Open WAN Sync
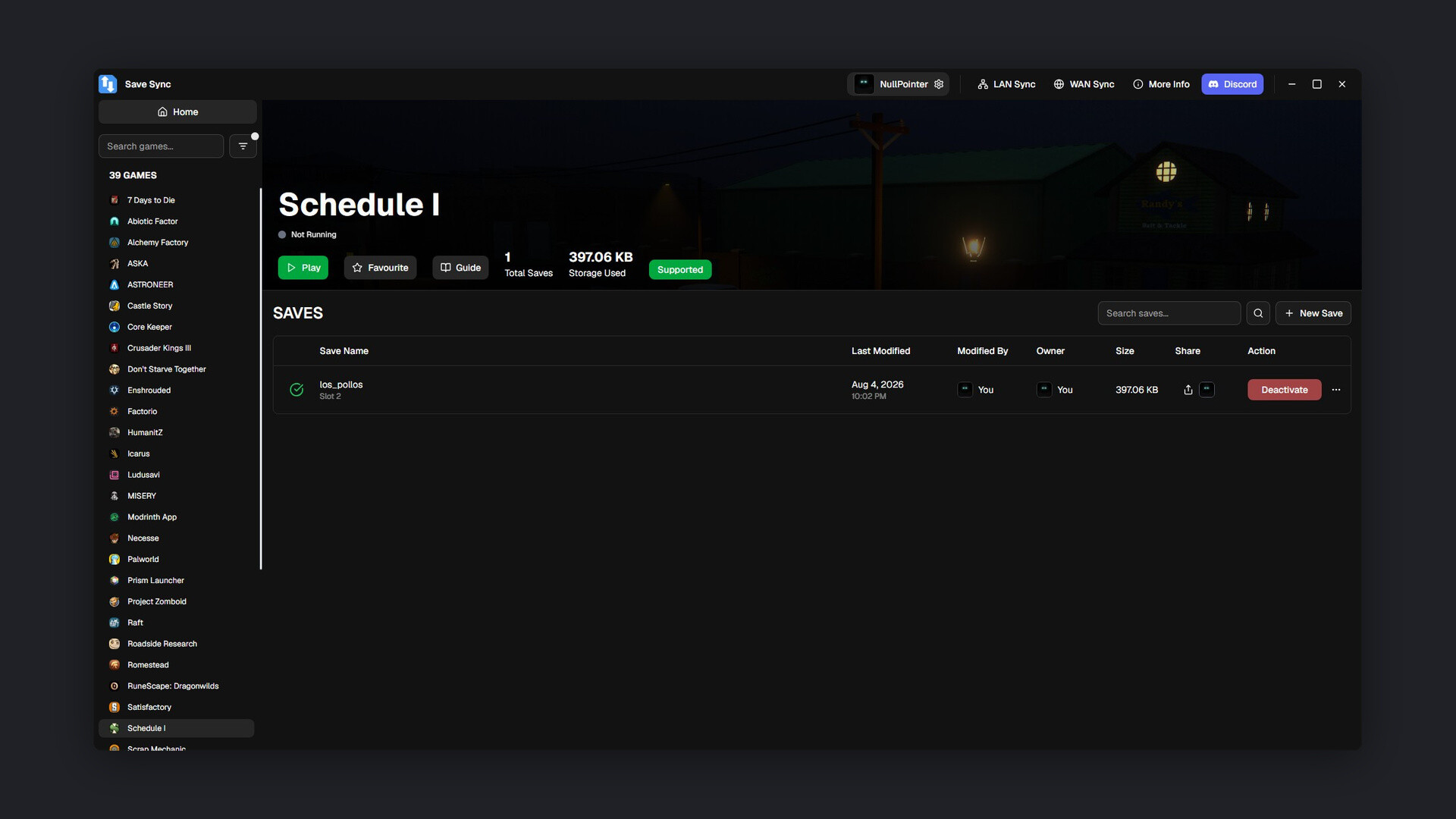1456x819 pixels. tap(1084, 84)
